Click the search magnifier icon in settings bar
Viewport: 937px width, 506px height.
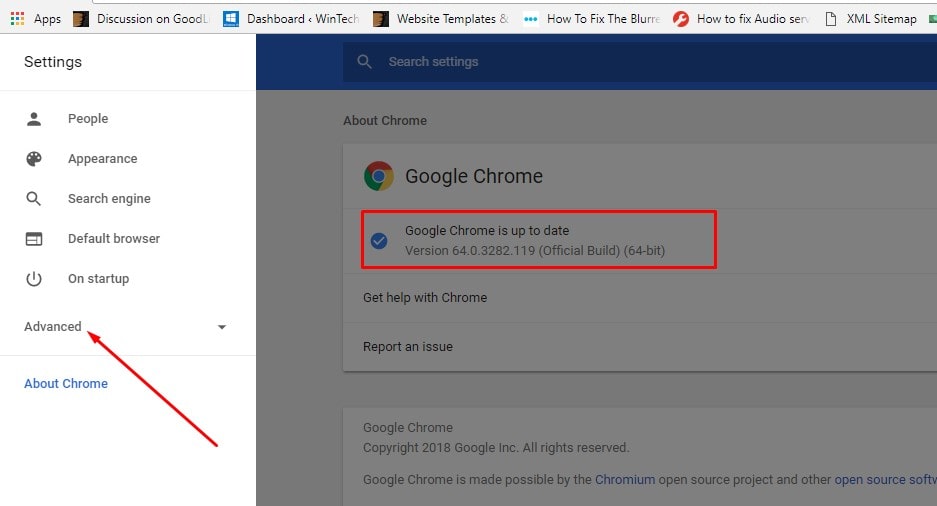coord(365,62)
